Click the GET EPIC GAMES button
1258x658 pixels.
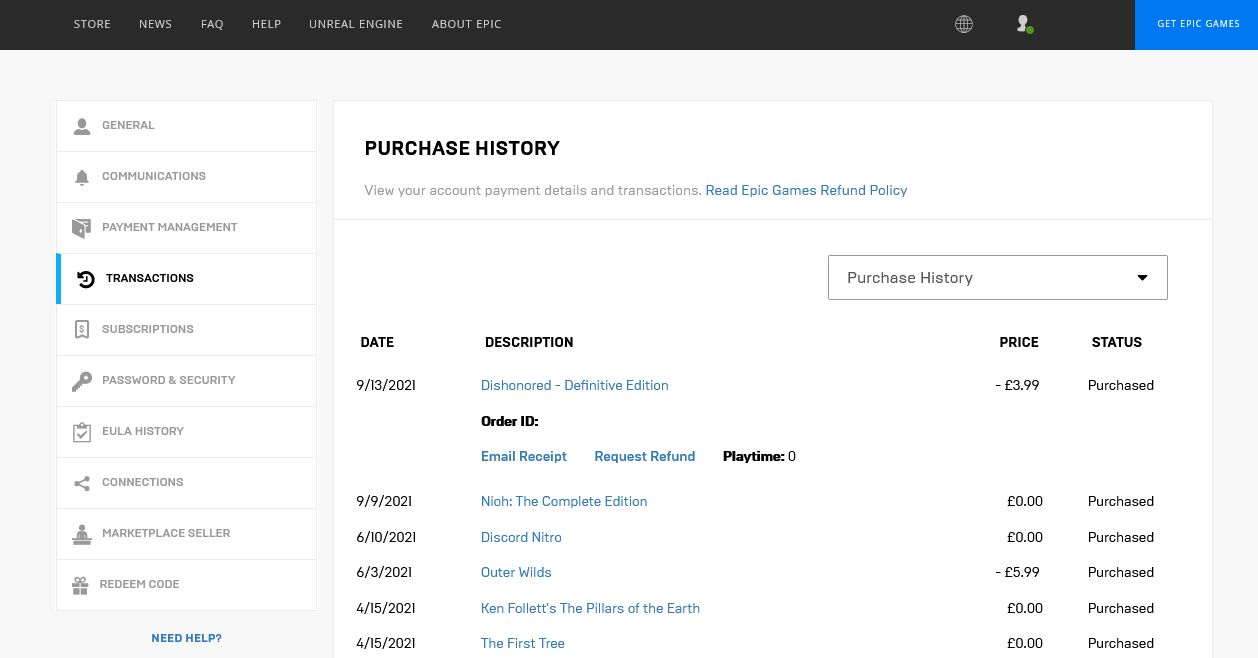(1198, 24)
